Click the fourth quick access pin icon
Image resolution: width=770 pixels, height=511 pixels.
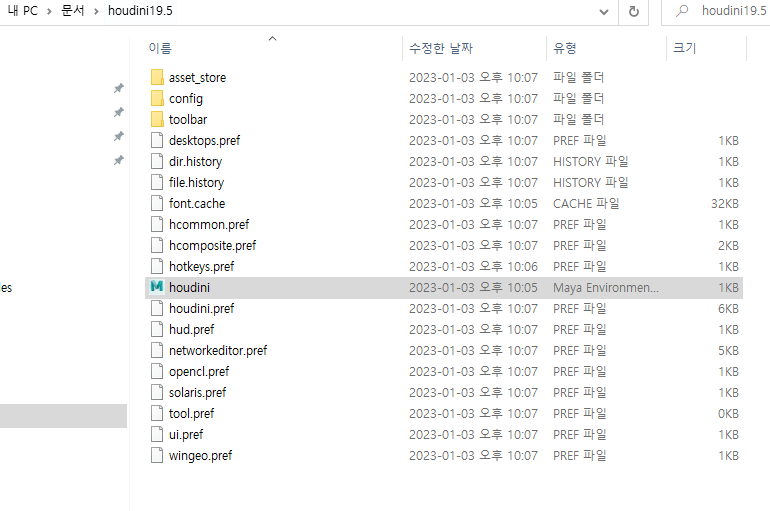pos(119,160)
